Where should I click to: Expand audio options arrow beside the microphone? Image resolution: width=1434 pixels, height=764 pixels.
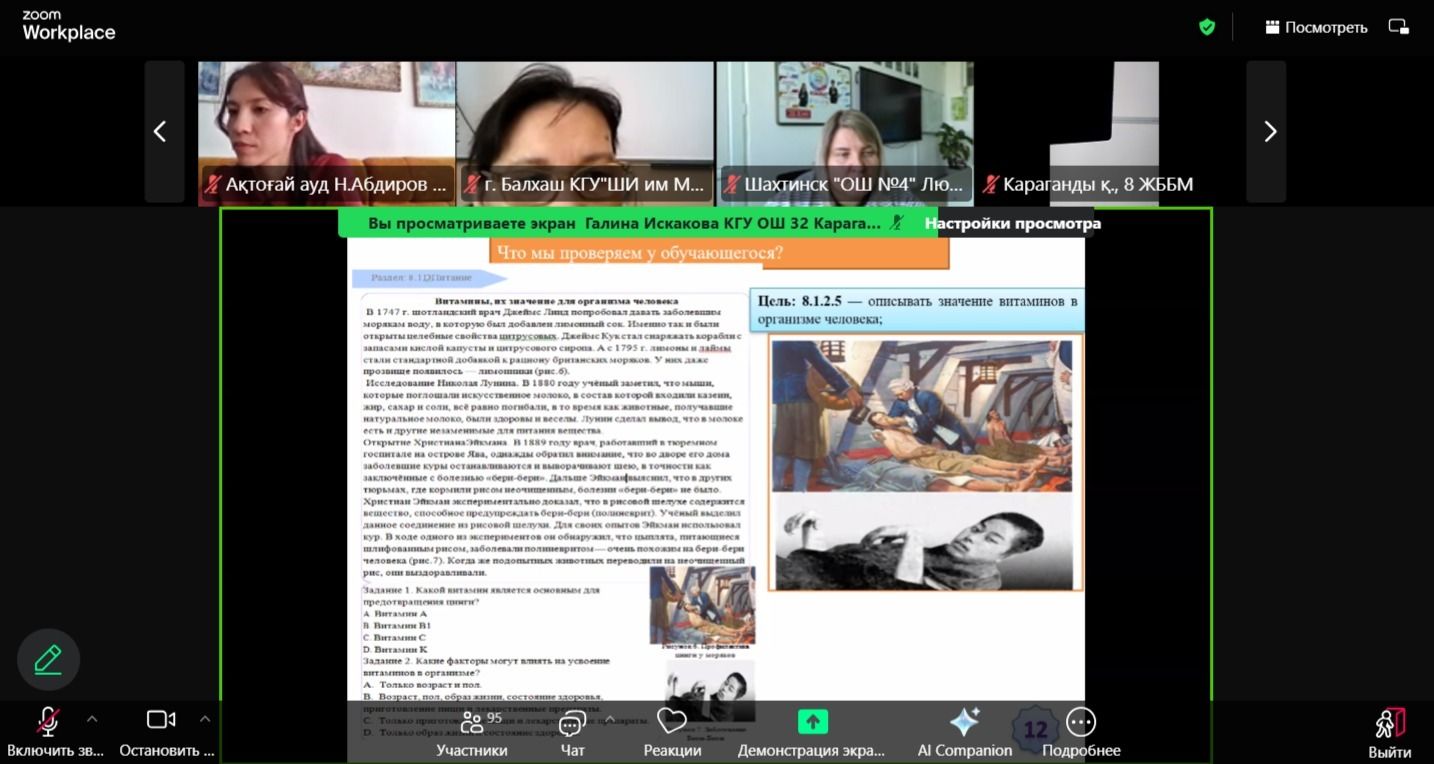(92, 718)
